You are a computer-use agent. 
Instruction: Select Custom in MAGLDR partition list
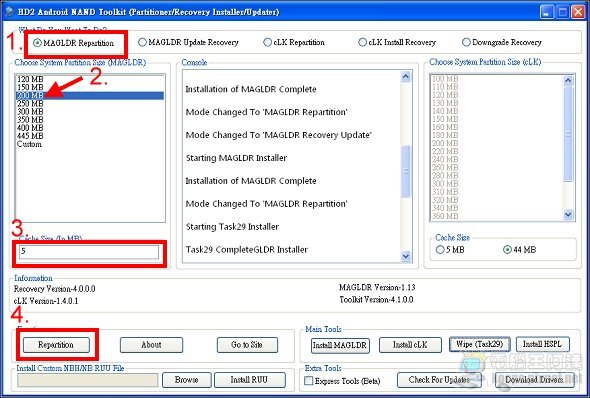(90, 144)
